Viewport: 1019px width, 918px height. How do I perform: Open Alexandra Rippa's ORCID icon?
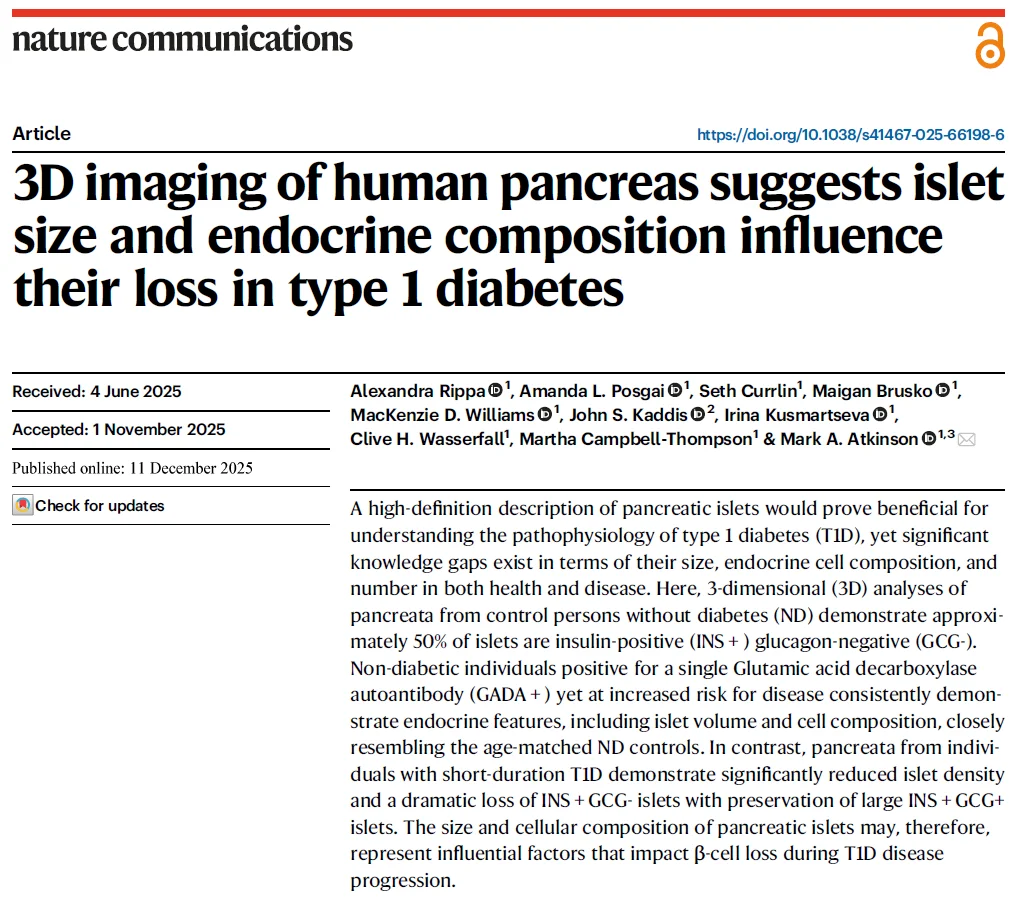(x=496, y=390)
